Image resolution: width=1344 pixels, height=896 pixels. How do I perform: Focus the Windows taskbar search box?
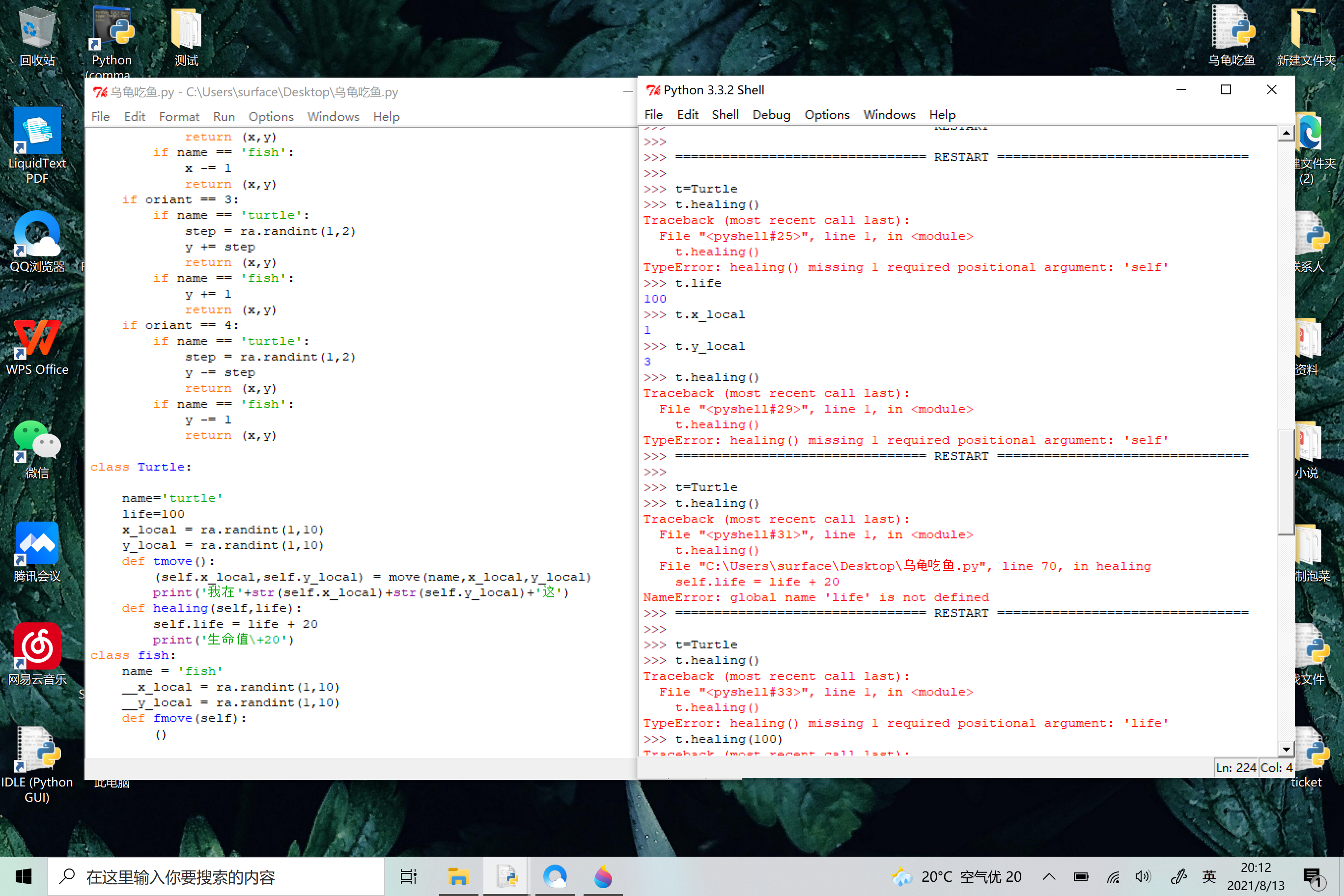pyautogui.click(x=216, y=876)
